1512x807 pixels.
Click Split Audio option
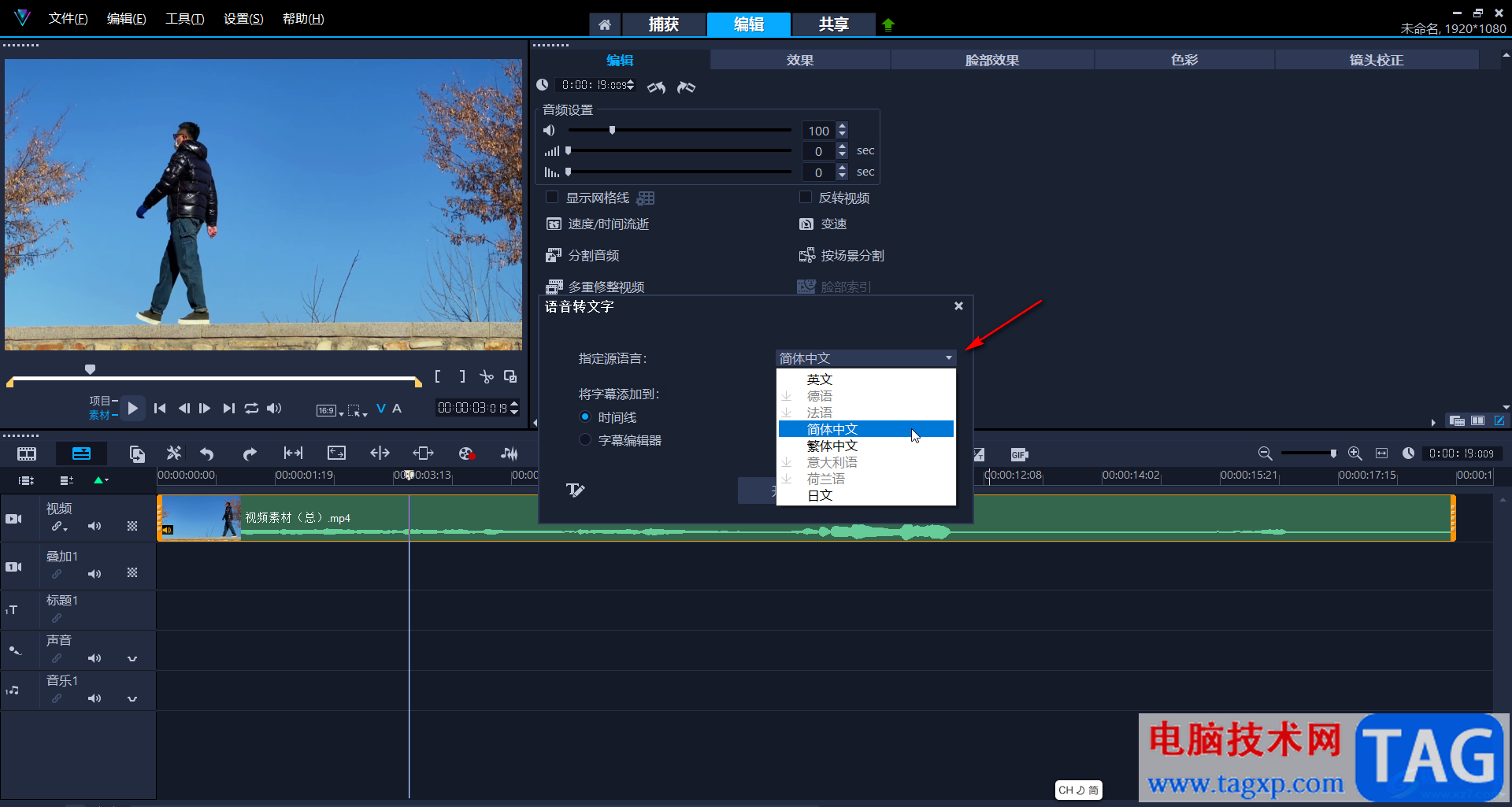tap(583, 256)
